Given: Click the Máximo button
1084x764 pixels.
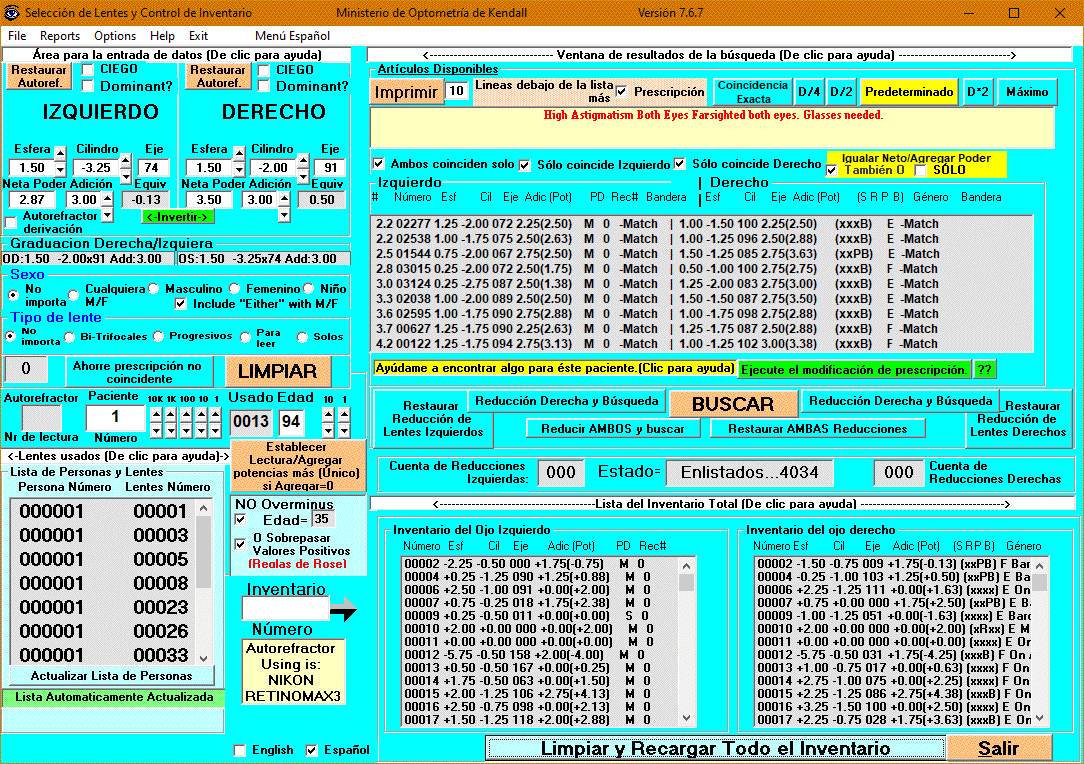Looking at the screenshot, I should point(1027,92).
